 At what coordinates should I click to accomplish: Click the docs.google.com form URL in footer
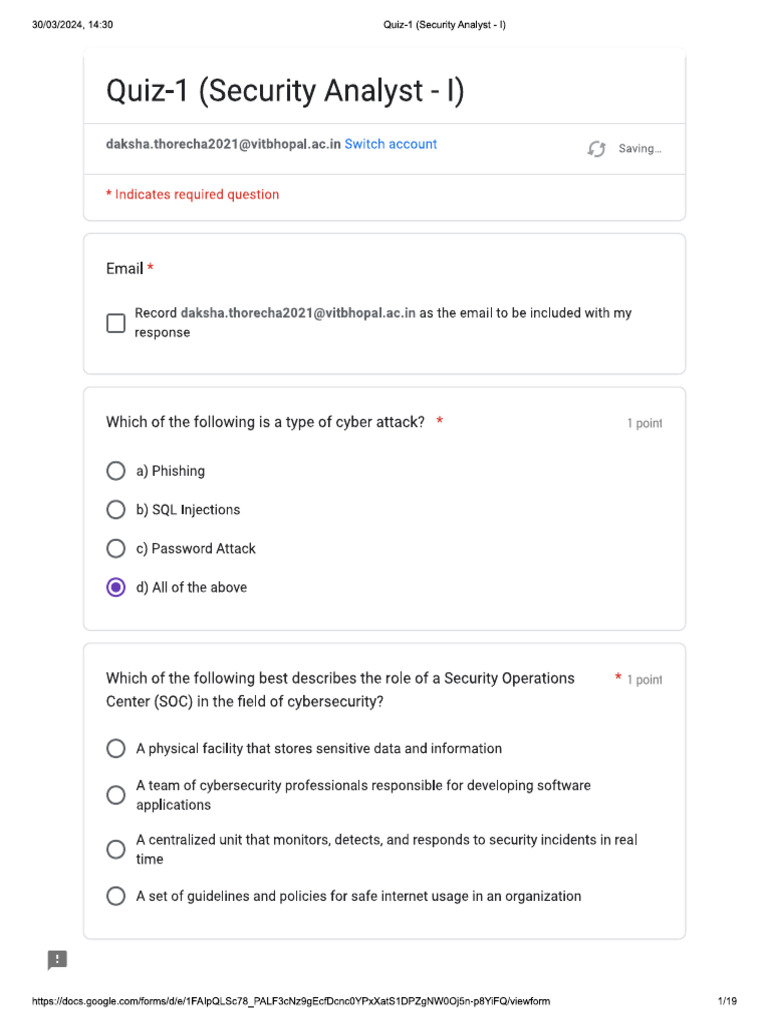coord(291,1001)
